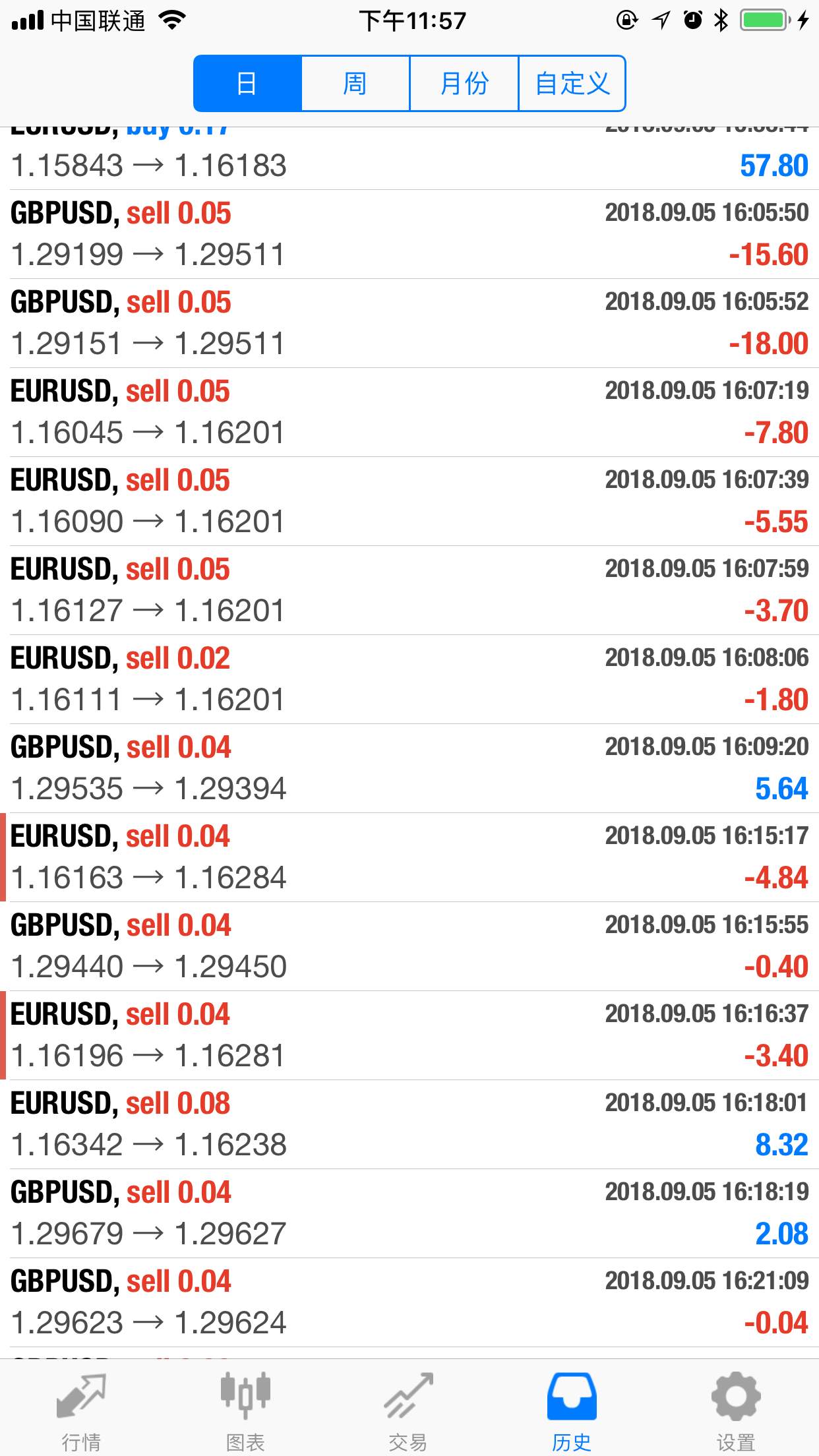Switch to the Month (月份) period
This screenshot has width=819, height=1456.
coord(464,84)
